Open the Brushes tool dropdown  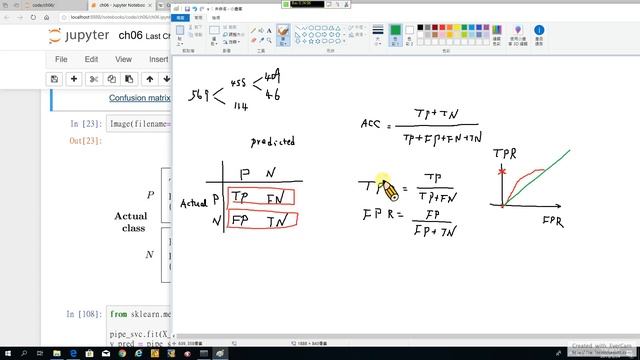coord(283,35)
